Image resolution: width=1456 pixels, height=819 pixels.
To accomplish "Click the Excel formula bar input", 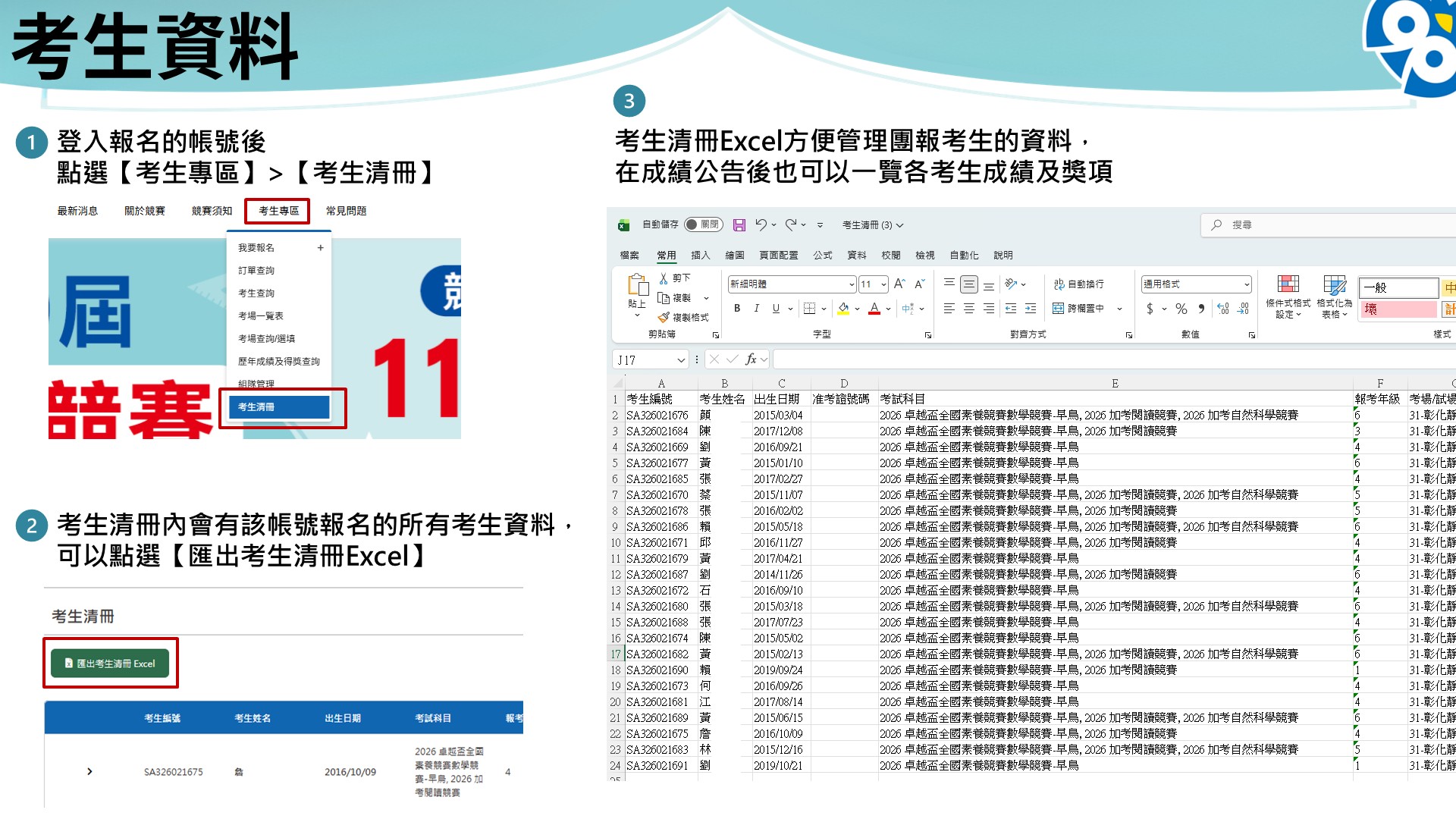I will 1113,359.
